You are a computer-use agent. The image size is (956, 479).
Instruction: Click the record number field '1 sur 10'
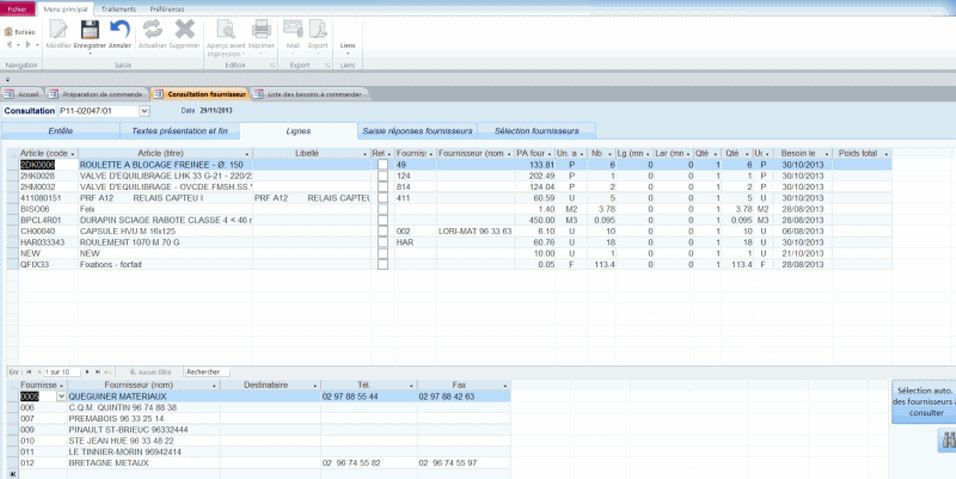coord(62,372)
